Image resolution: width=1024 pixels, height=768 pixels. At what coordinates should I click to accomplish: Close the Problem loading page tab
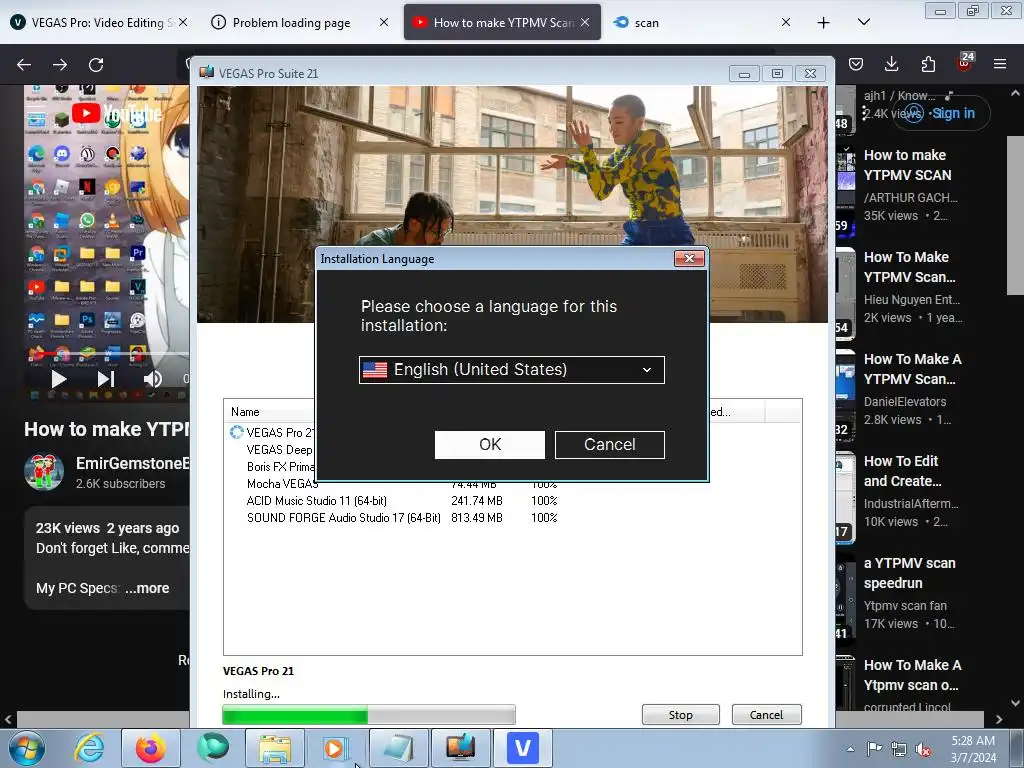coord(384,22)
